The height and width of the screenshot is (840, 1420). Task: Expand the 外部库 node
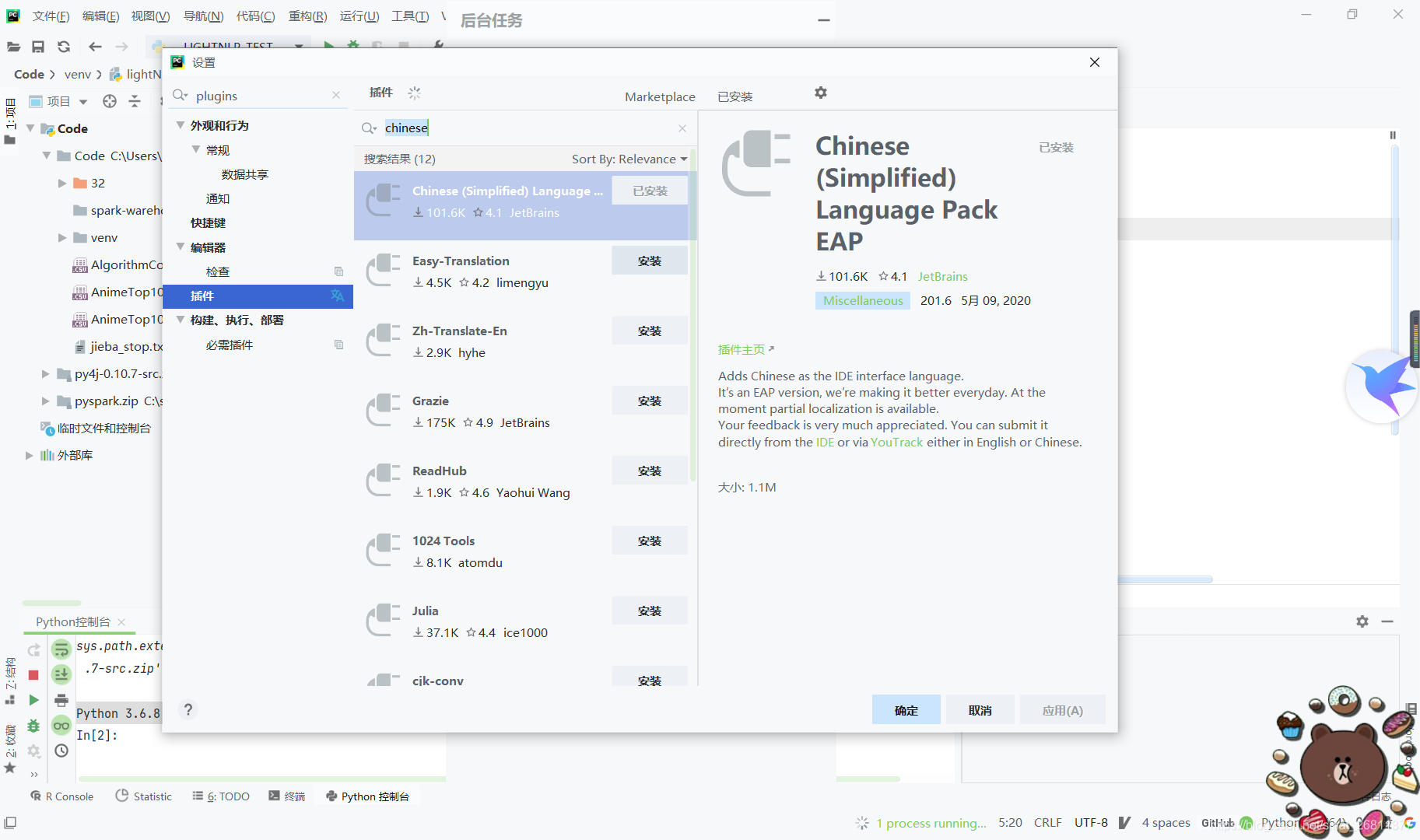pos(30,455)
